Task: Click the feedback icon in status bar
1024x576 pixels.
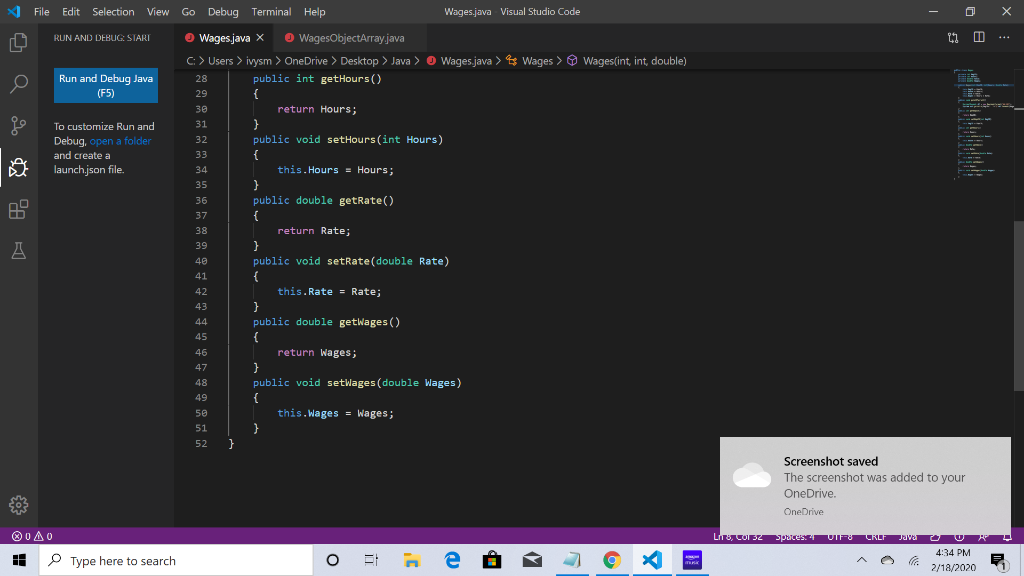Action: pos(984,537)
